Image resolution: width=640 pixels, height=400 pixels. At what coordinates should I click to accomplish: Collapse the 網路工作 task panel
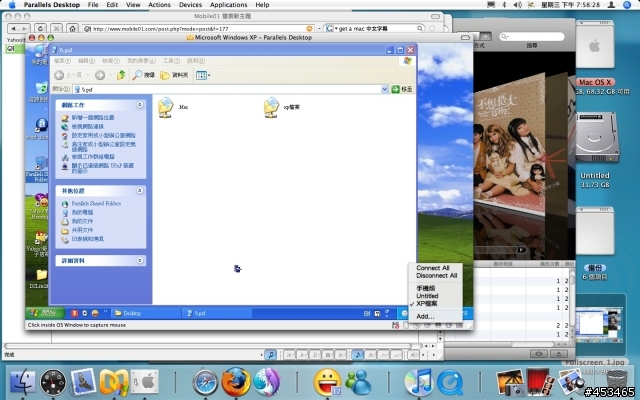pos(140,105)
